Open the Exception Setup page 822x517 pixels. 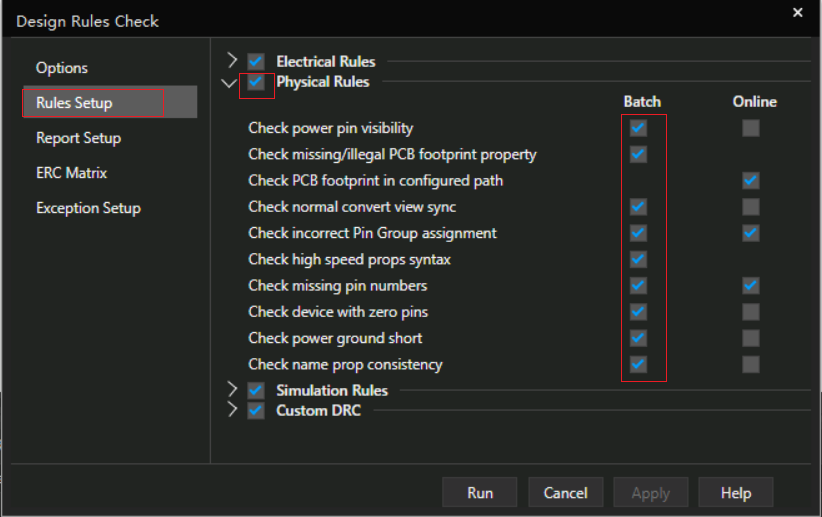88,208
